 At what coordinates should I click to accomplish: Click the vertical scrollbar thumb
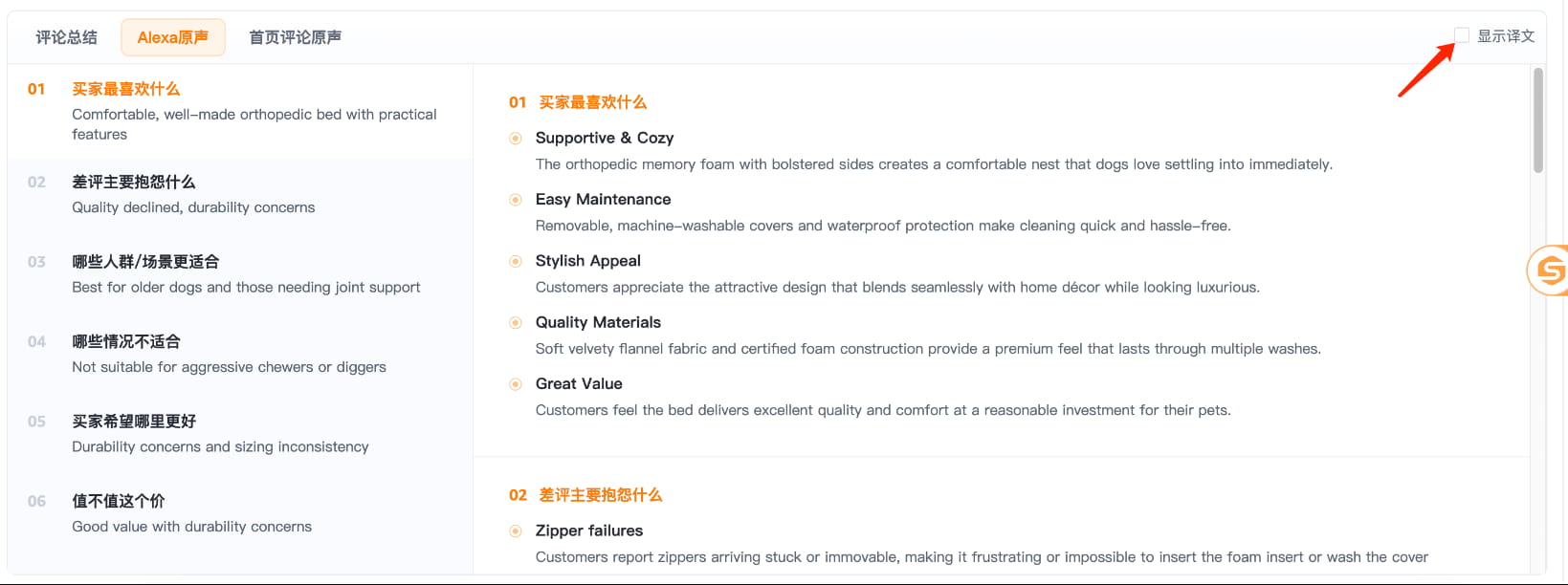pos(1538,120)
